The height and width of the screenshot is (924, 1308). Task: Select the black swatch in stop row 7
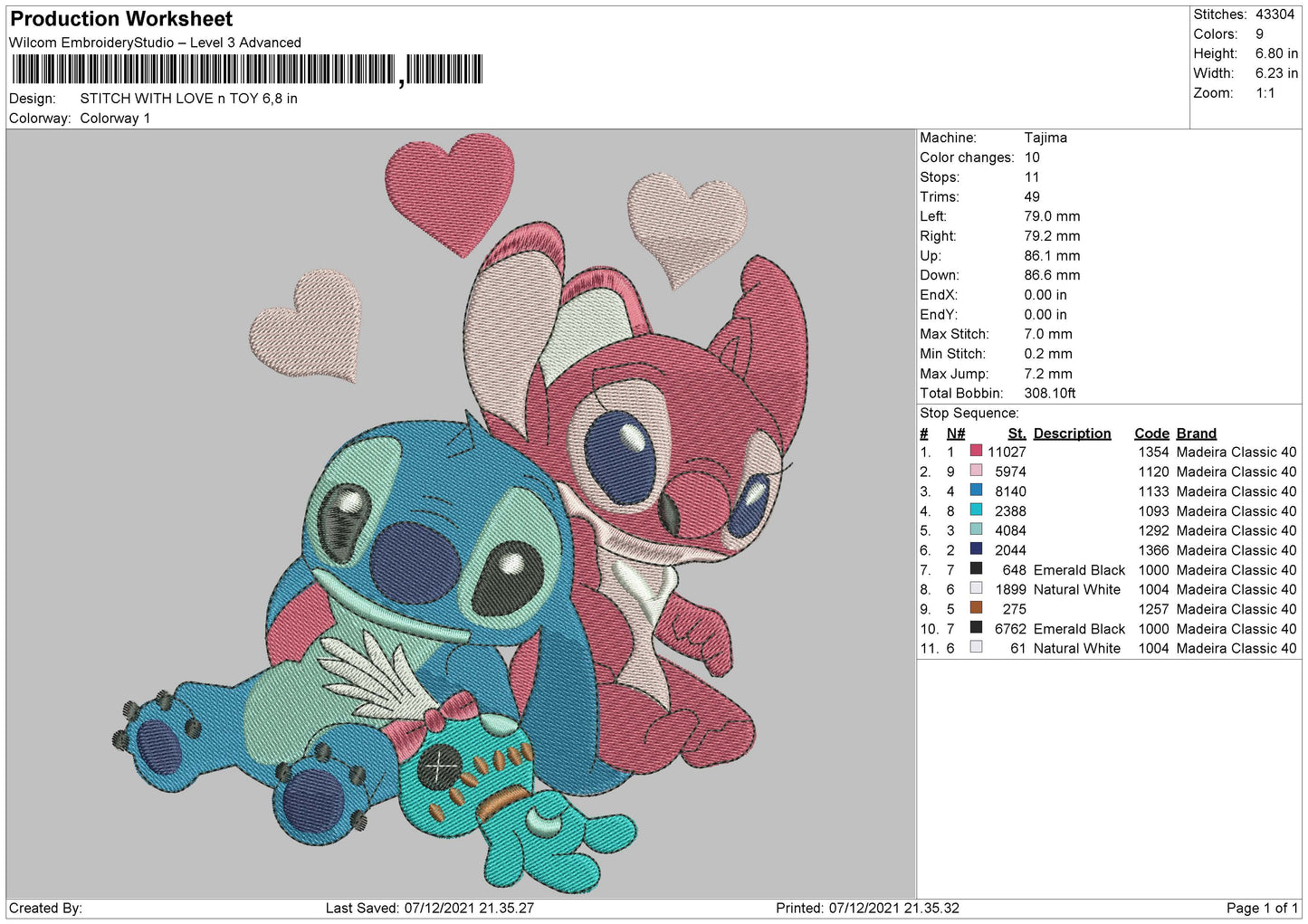(976, 569)
